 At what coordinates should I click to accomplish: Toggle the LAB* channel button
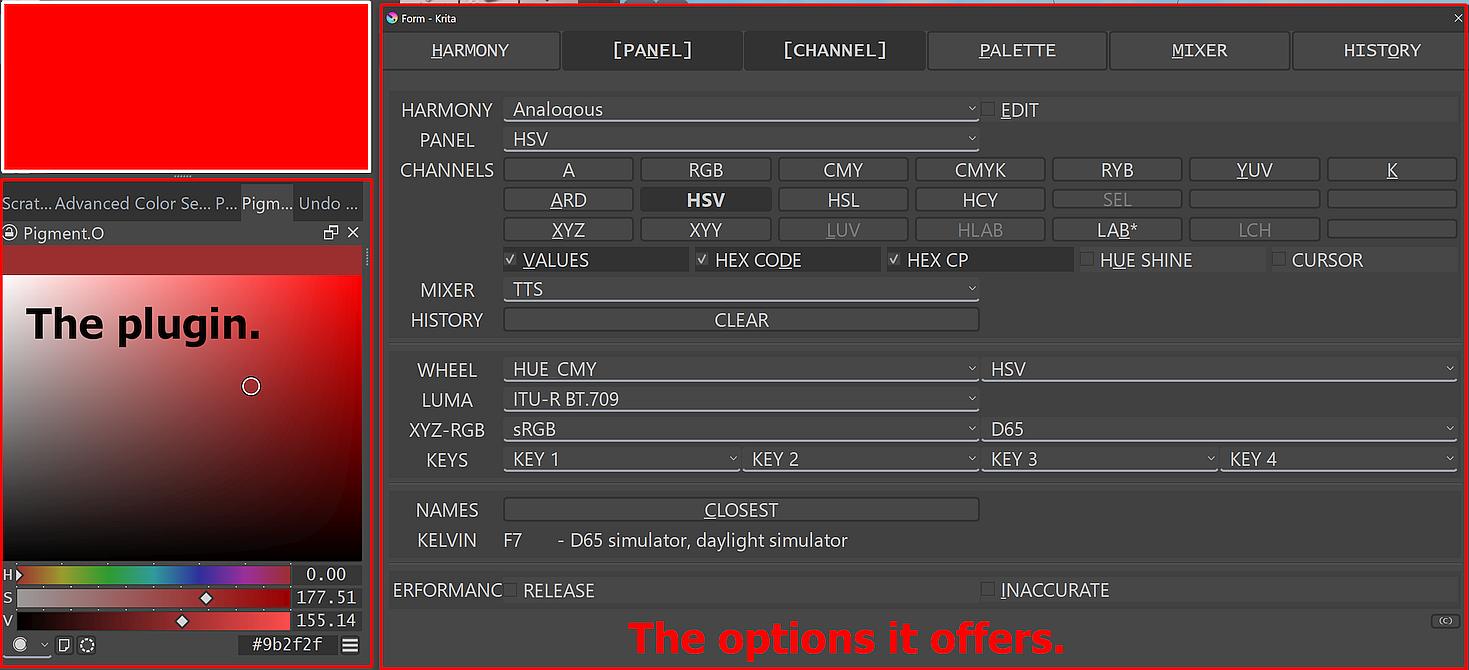(x=1117, y=230)
